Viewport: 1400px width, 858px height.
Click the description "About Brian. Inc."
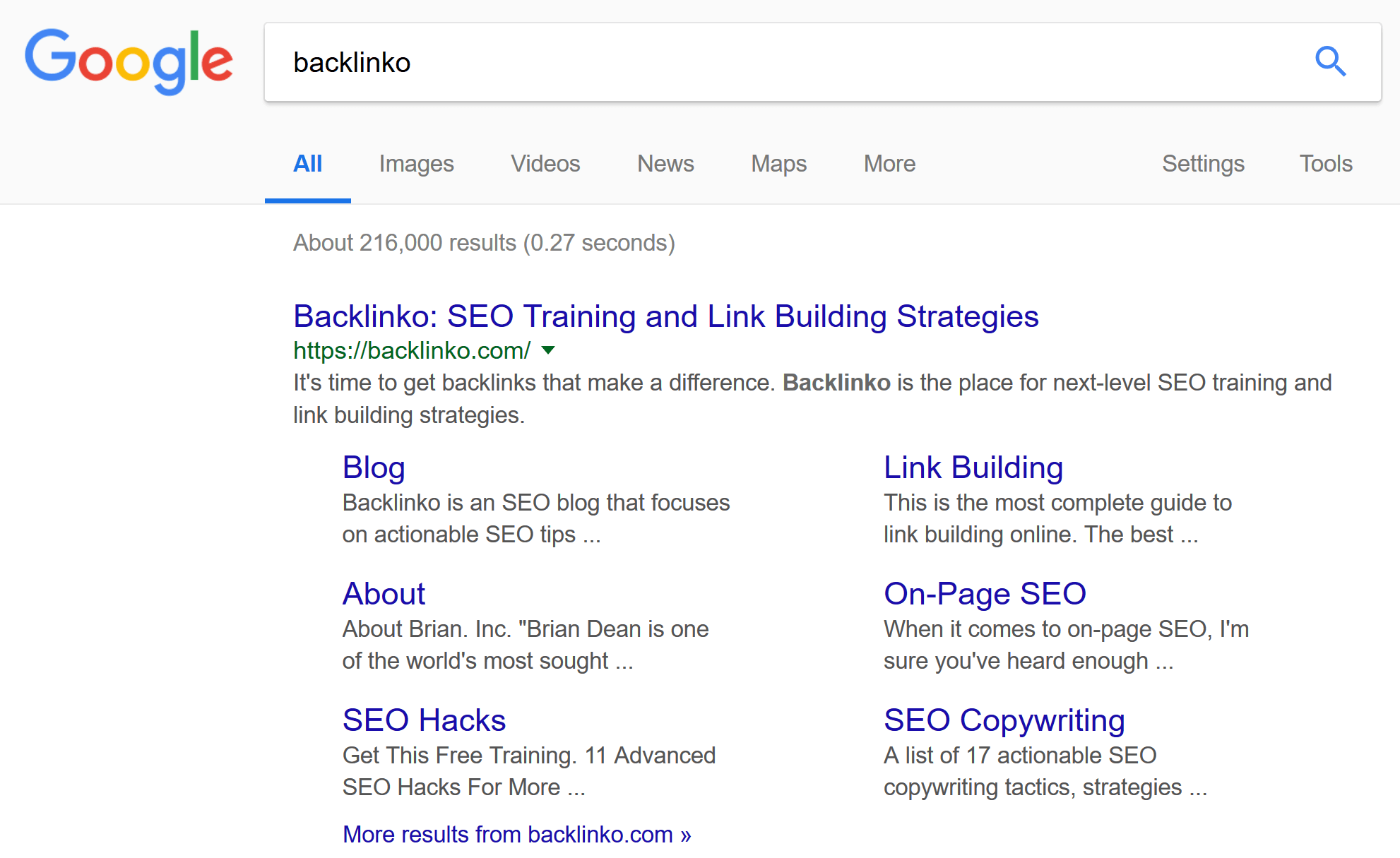pyautogui.click(x=526, y=645)
